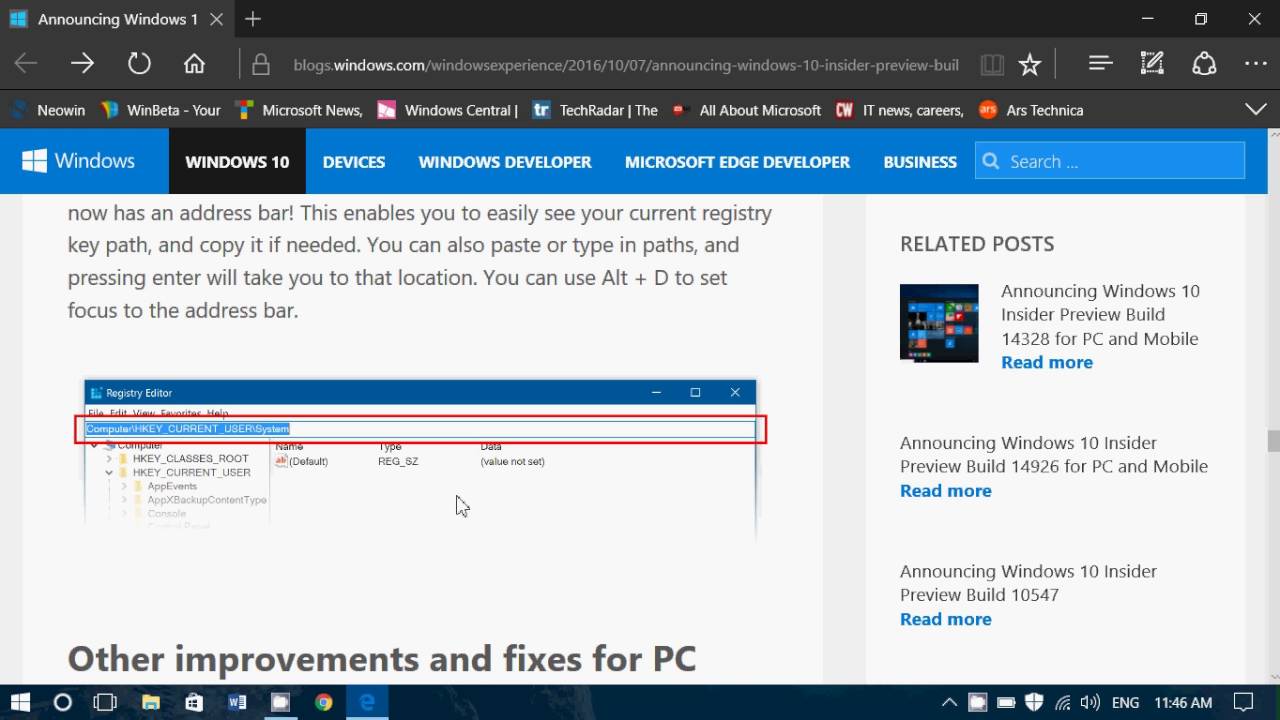
Task: Open Insider Preview Build 10547 title
Action: [x=1028, y=582]
